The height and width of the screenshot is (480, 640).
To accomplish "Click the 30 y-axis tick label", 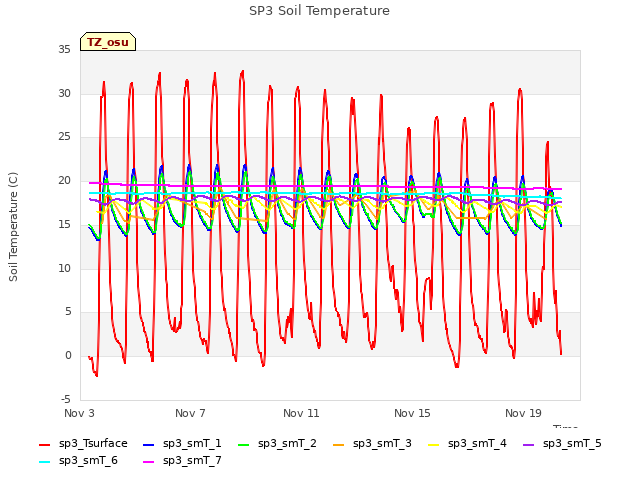I will [64, 93].
